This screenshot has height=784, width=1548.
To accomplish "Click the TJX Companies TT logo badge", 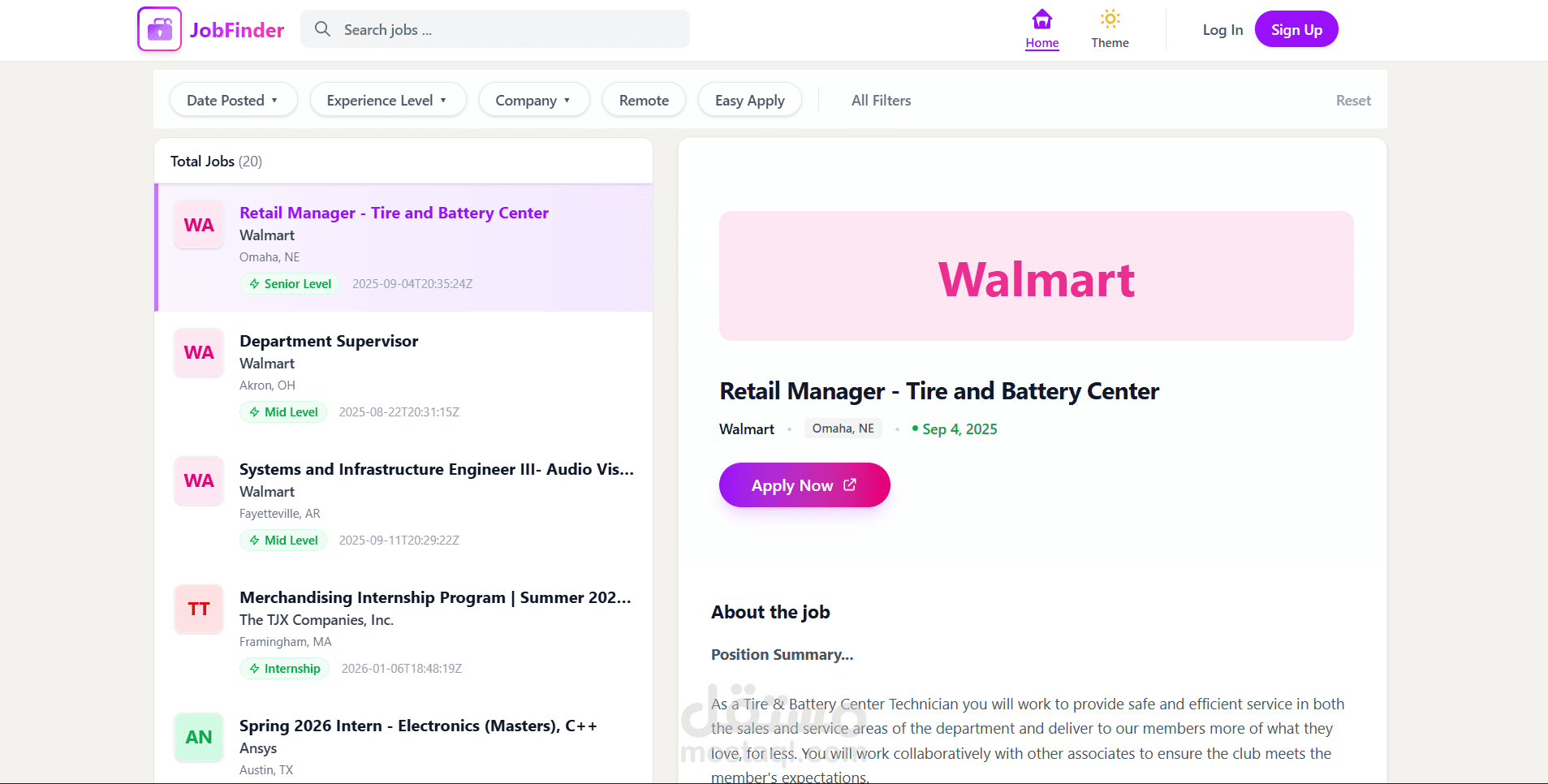I will tap(198, 609).
